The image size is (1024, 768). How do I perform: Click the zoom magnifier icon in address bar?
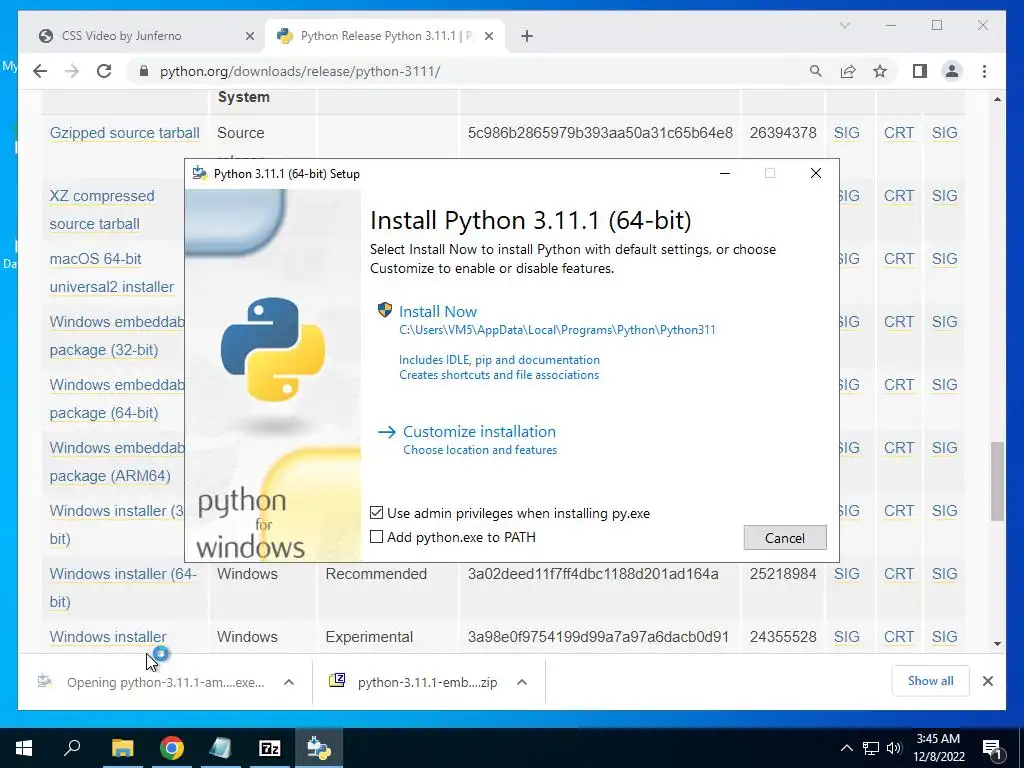tap(816, 71)
